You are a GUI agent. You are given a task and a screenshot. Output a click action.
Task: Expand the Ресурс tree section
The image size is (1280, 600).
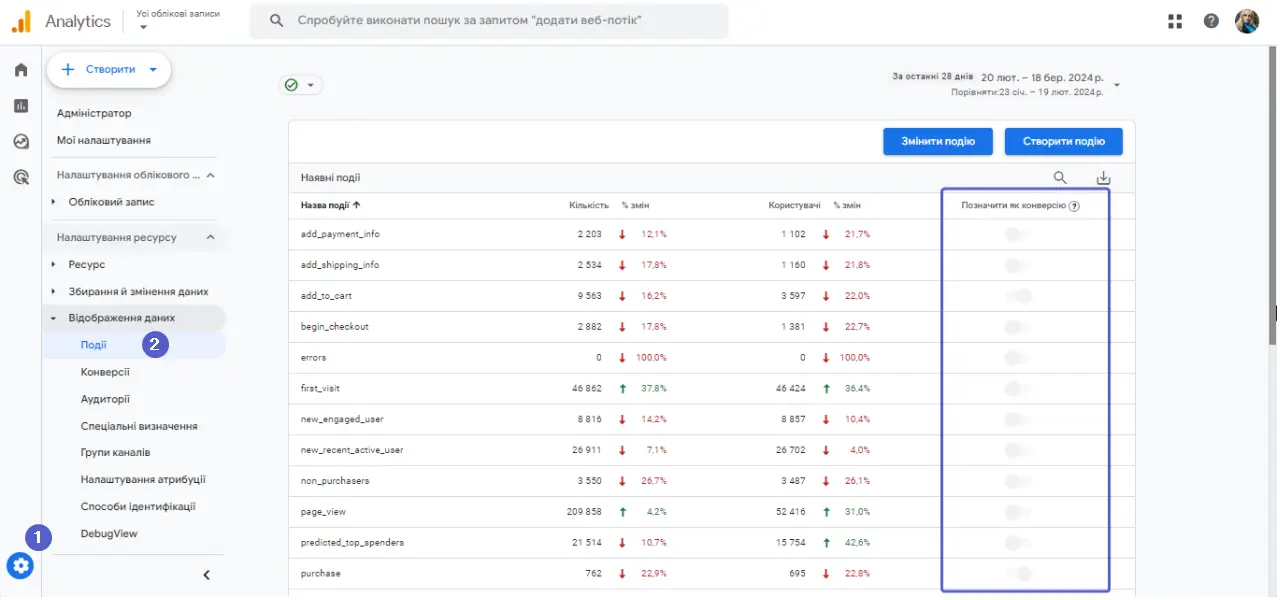[53, 265]
